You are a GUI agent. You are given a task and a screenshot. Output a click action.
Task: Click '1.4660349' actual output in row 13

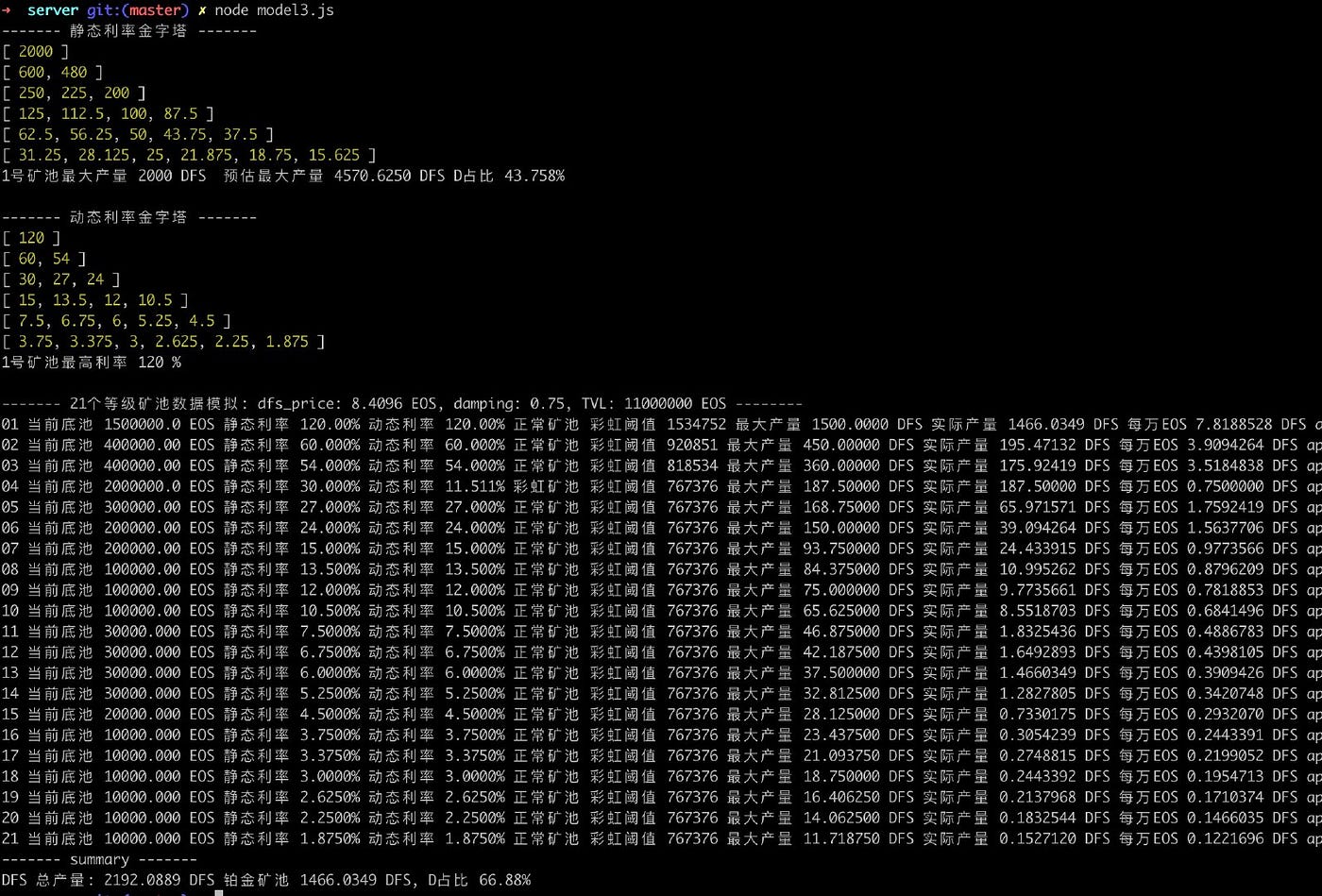(x=1038, y=674)
